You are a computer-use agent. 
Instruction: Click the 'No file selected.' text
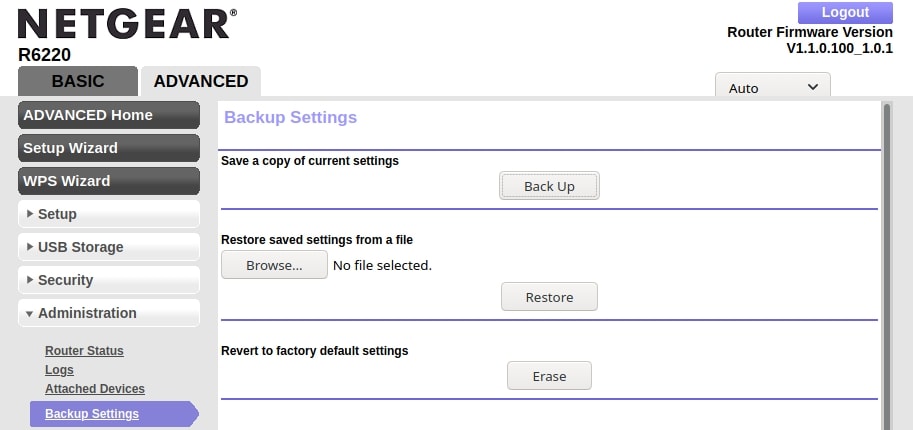[x=383, y=266]
